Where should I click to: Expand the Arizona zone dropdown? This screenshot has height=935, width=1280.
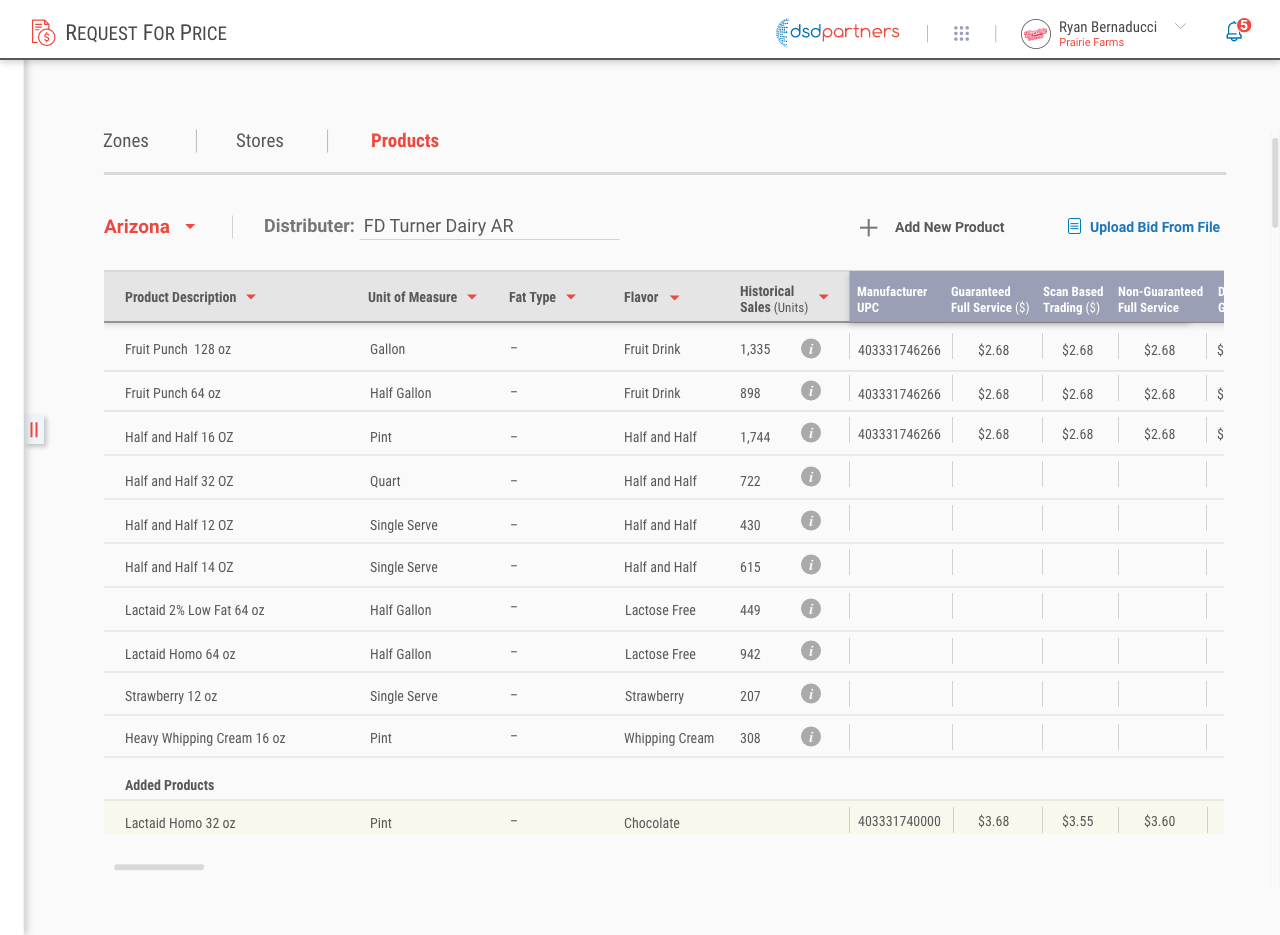coord(190,227)
